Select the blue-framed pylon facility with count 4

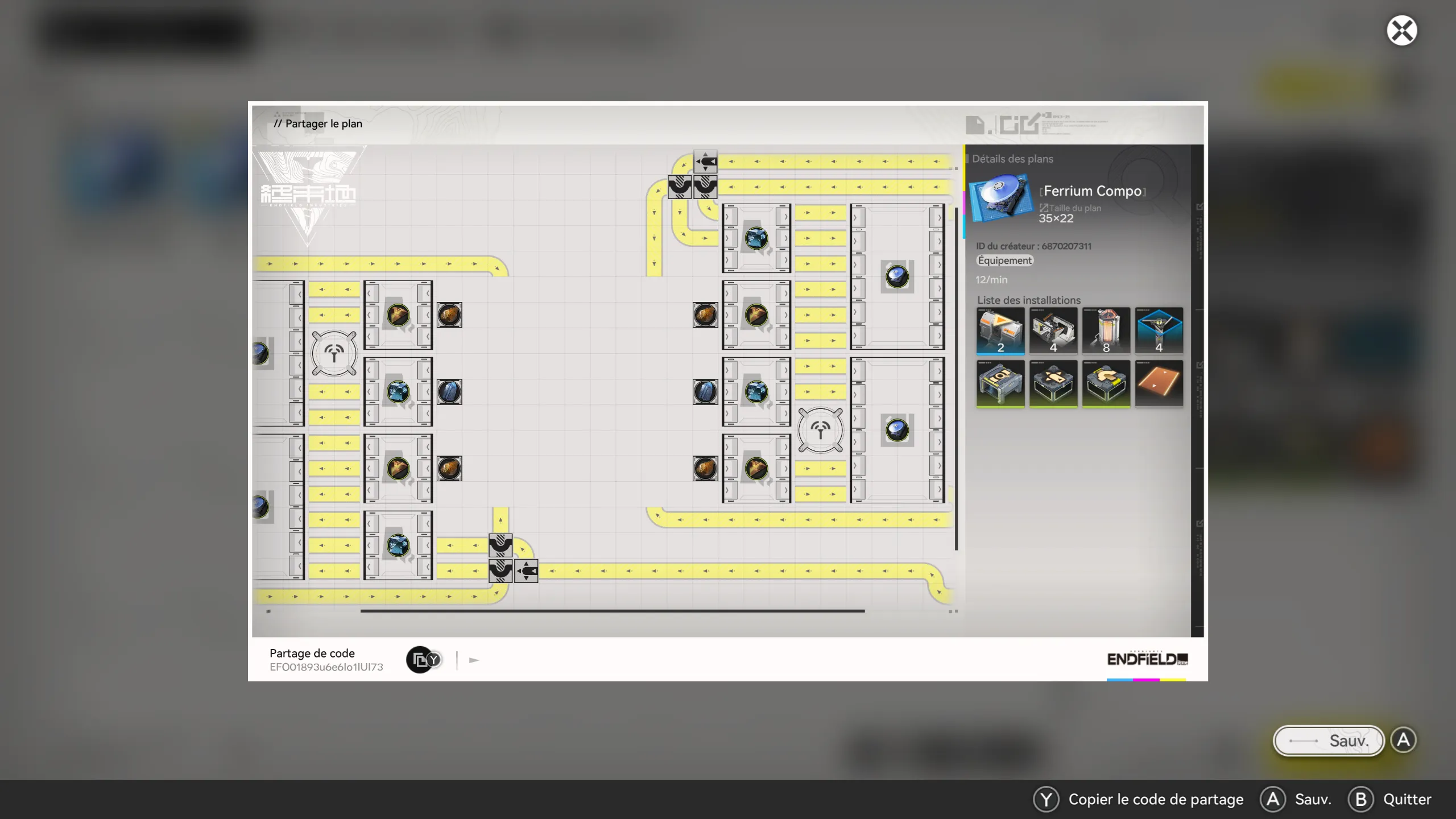pos(1159,330)
